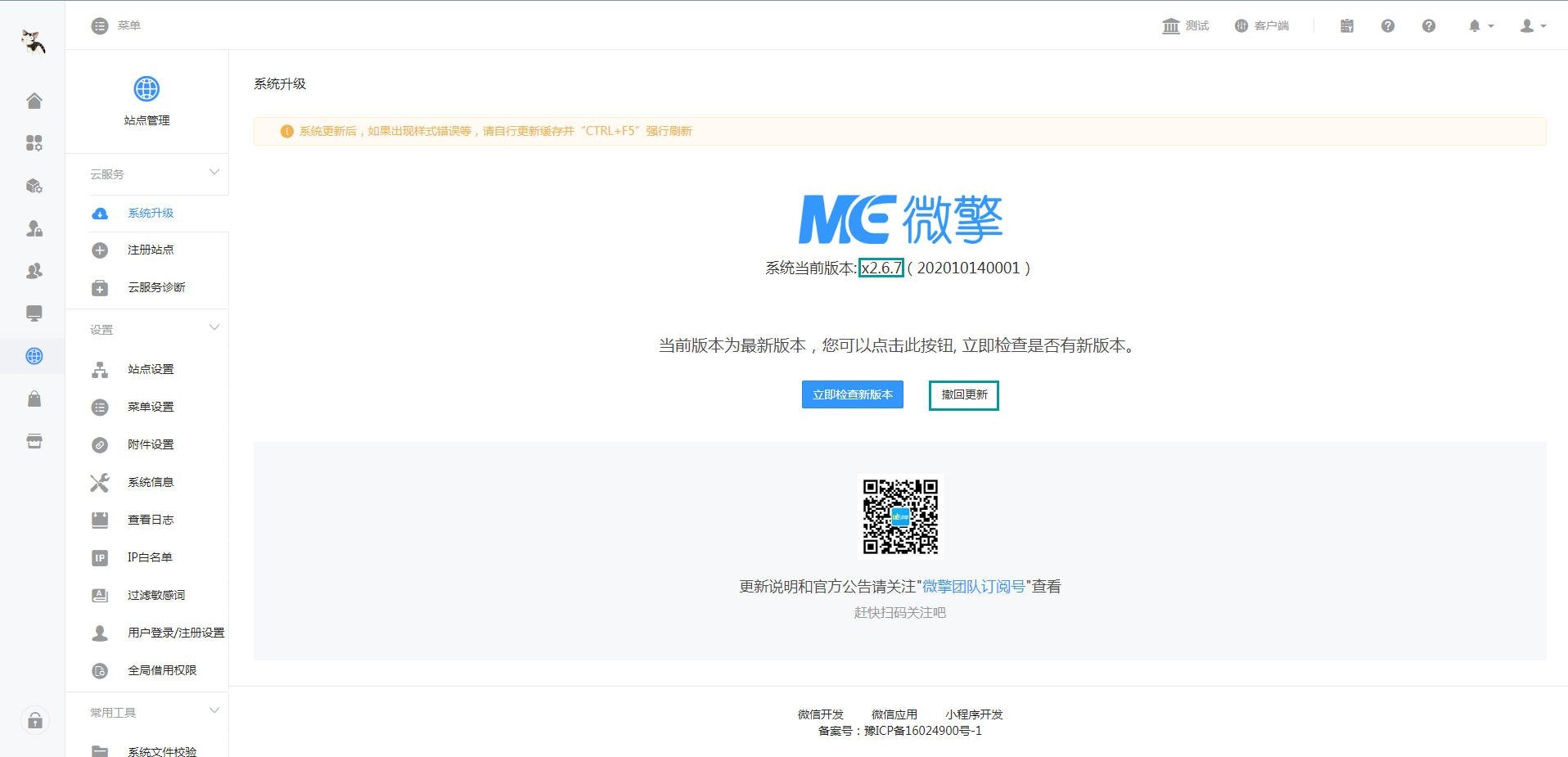Open 用户登录/注册设置 menu item
The height and width of the screenshot is (757, 1568).
click(176, 633)
